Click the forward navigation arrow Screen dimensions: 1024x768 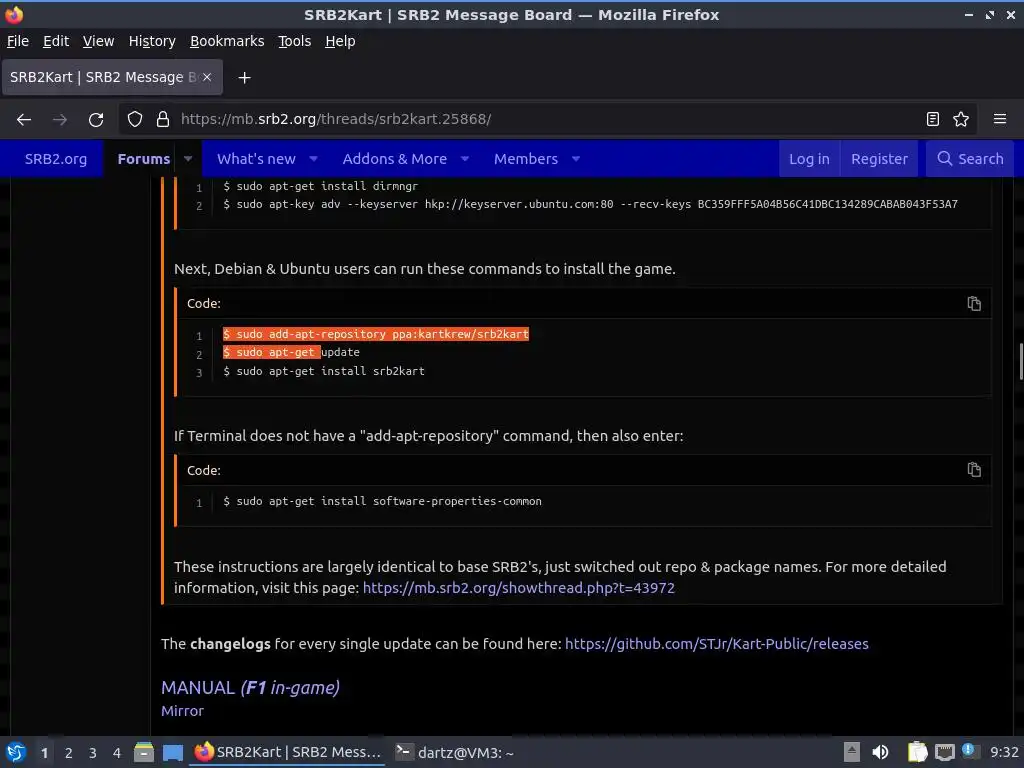pyautogui.click(x=59, y=120)
